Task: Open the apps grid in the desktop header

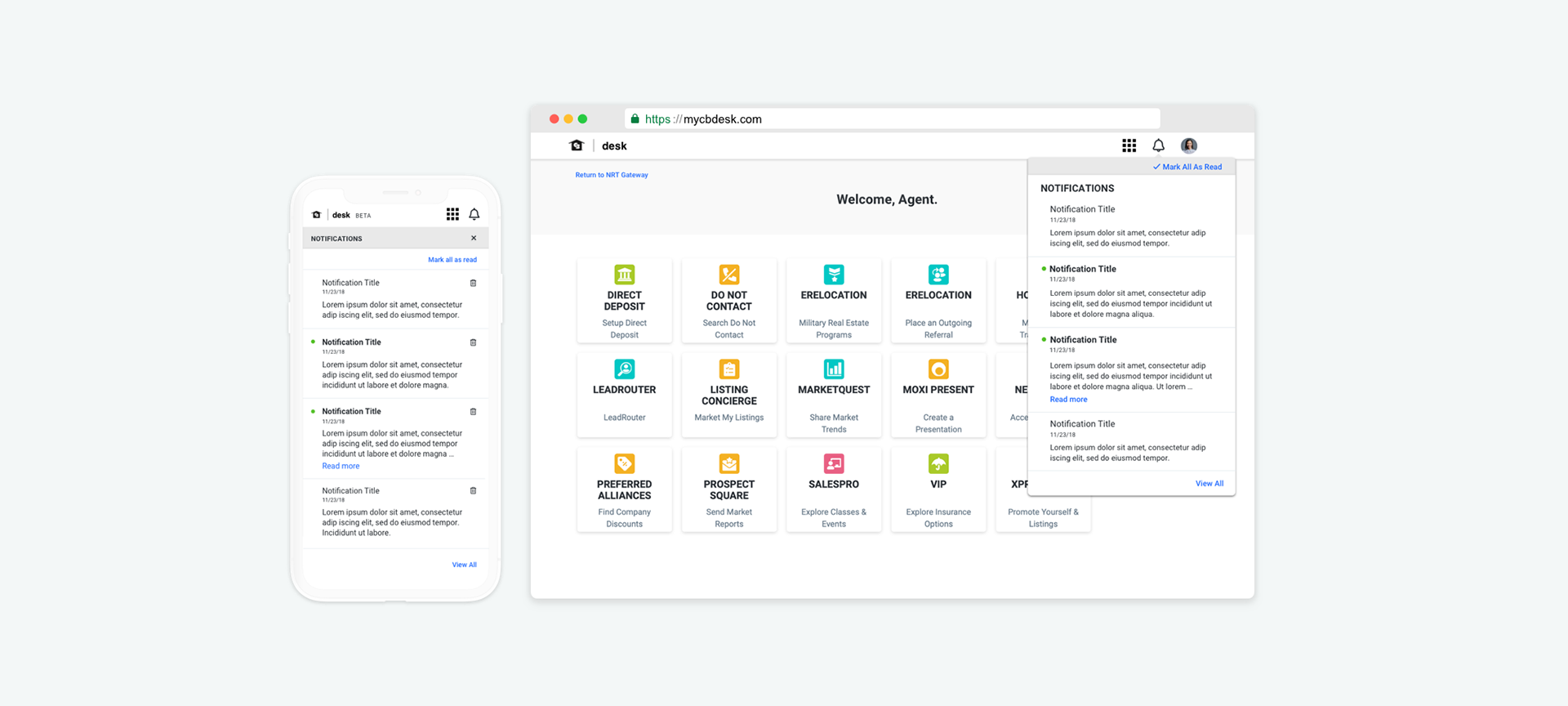Action: click(1129, 145)
